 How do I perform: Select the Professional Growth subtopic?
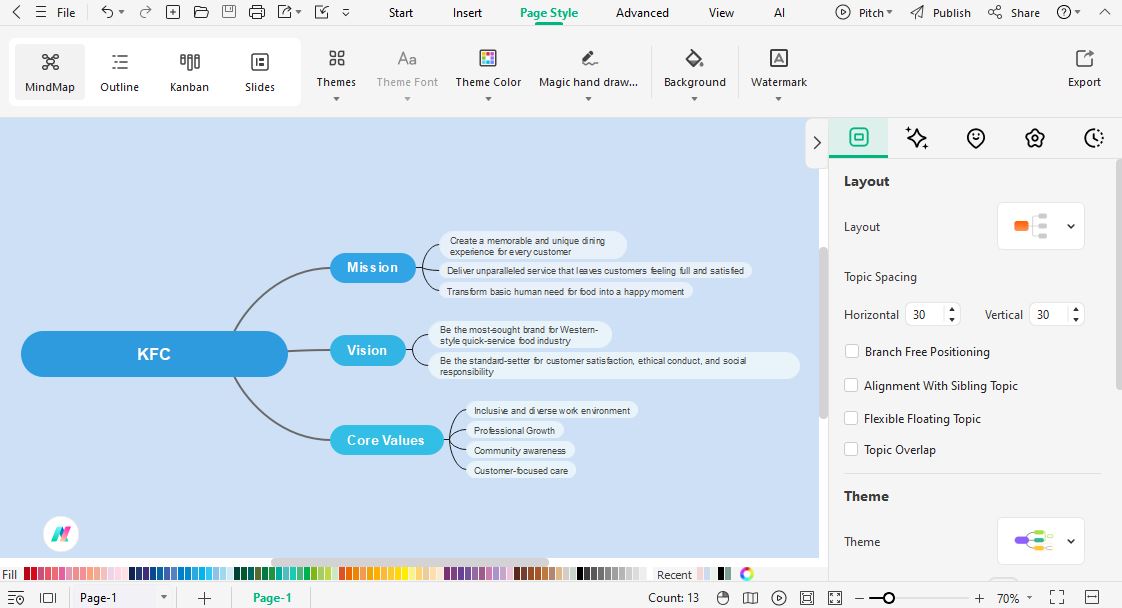click(x=514, y=431)
